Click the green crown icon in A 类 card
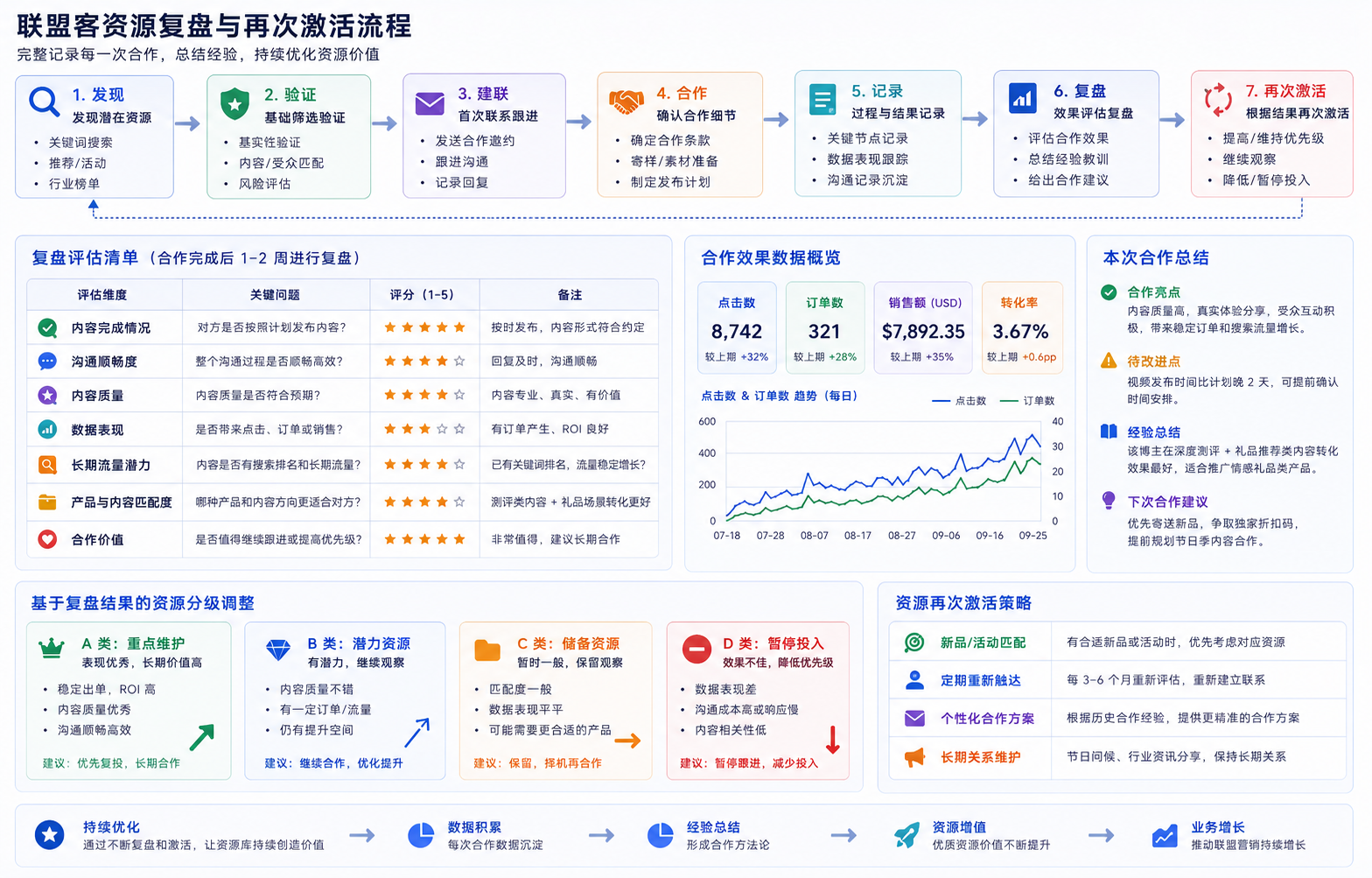The width and height of the screenshot is (1372, 878). [x=52, y=649]
